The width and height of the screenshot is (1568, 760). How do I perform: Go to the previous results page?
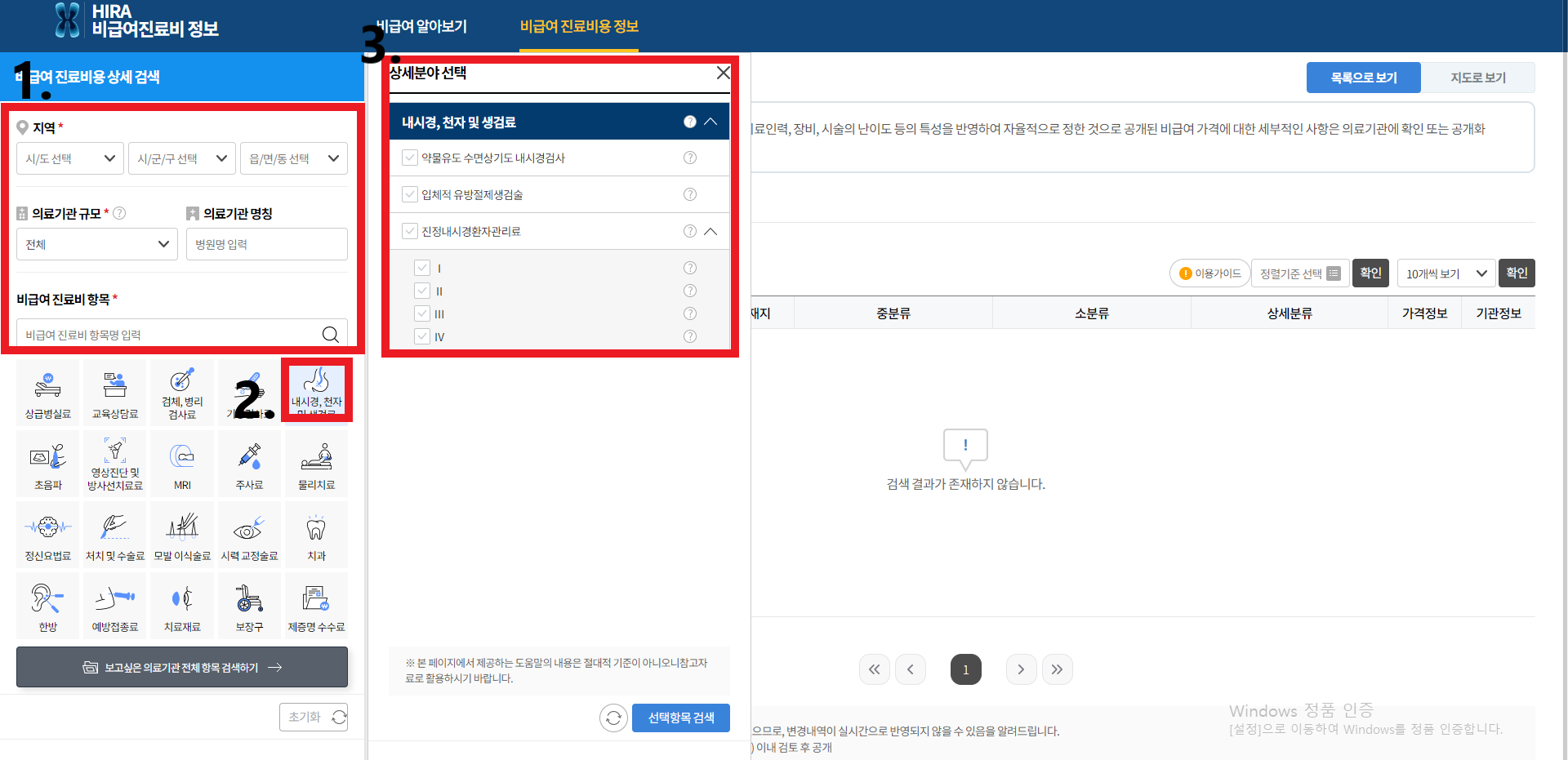[910, 669]
